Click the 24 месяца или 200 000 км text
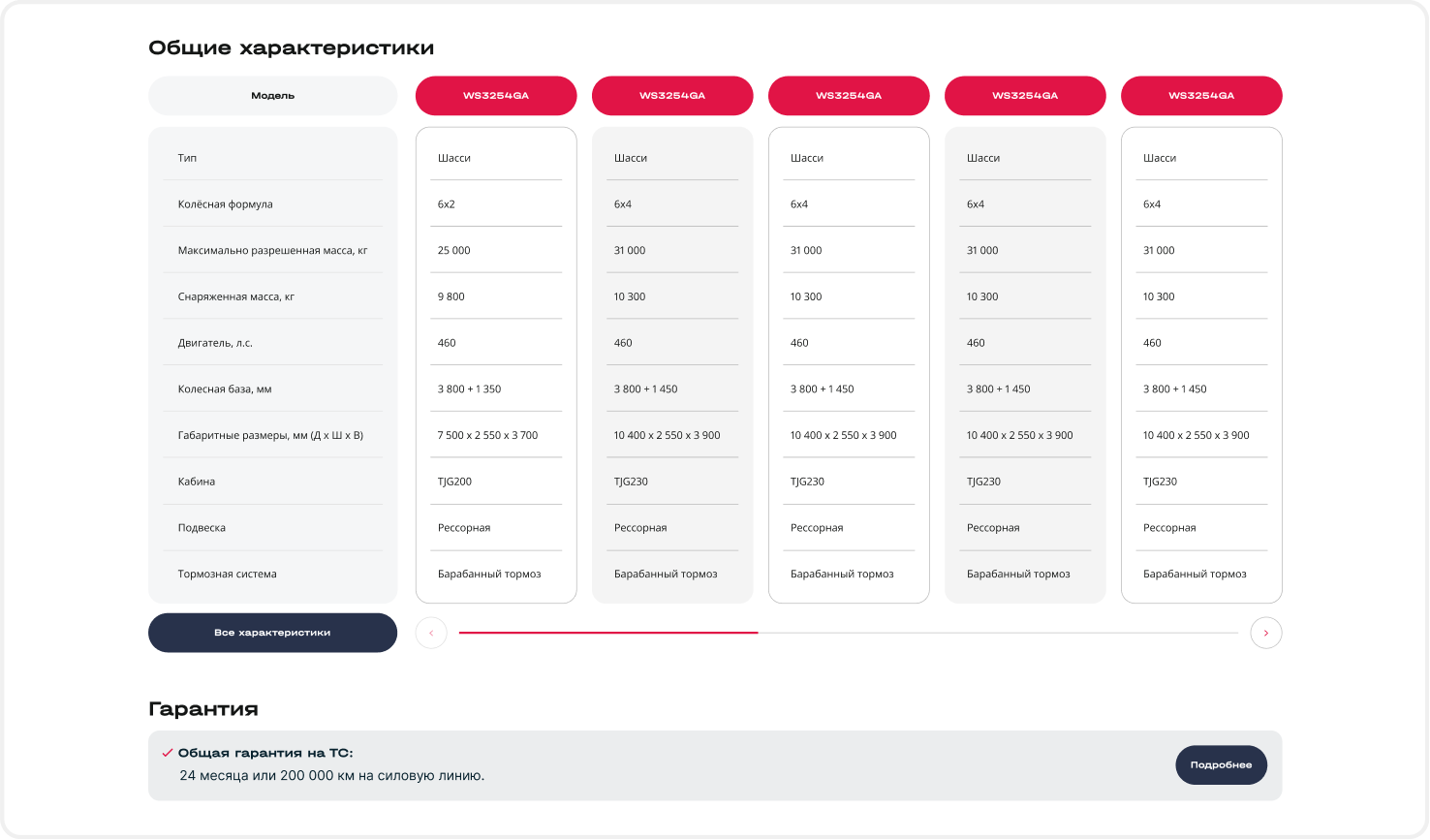 coord(331,775)
